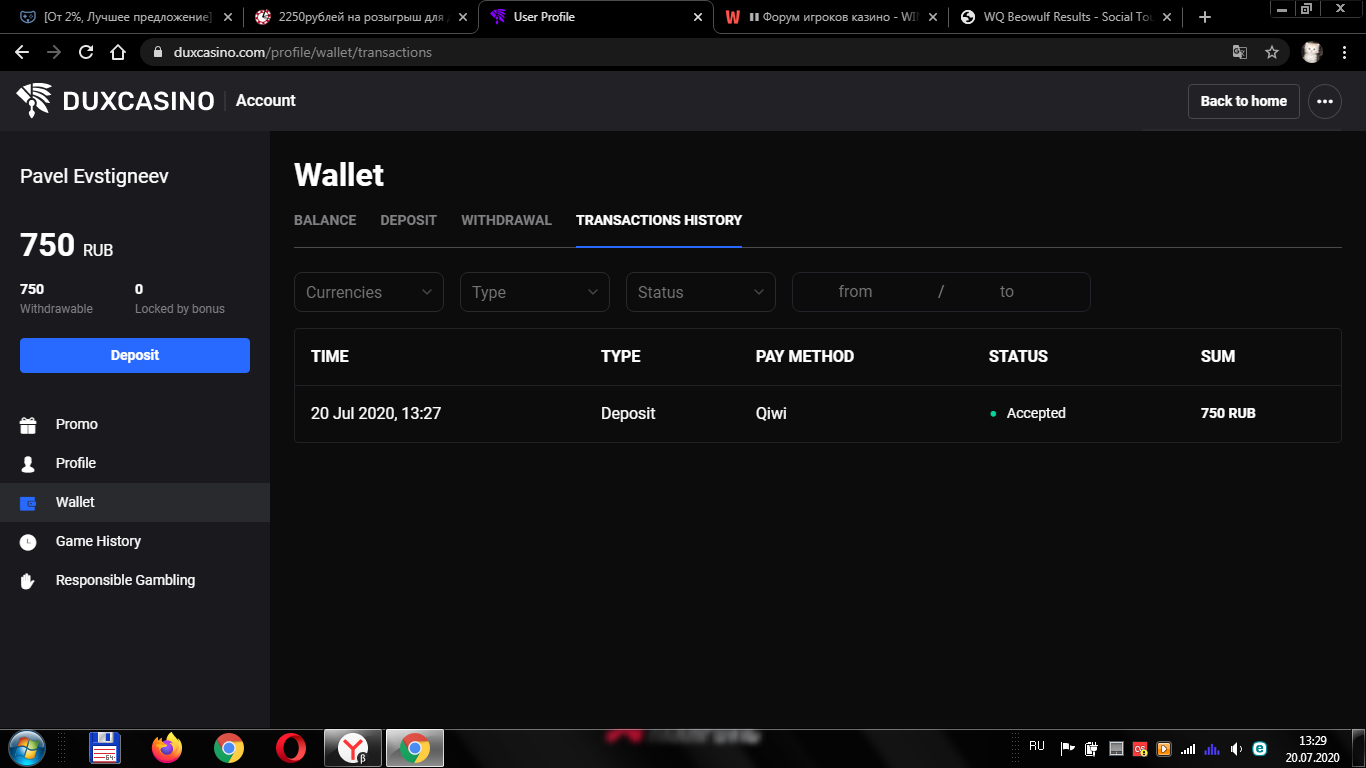The image size is (1366, 768).
Task: Click the DuxCasino logo icon
Action: tap(33, 101)
